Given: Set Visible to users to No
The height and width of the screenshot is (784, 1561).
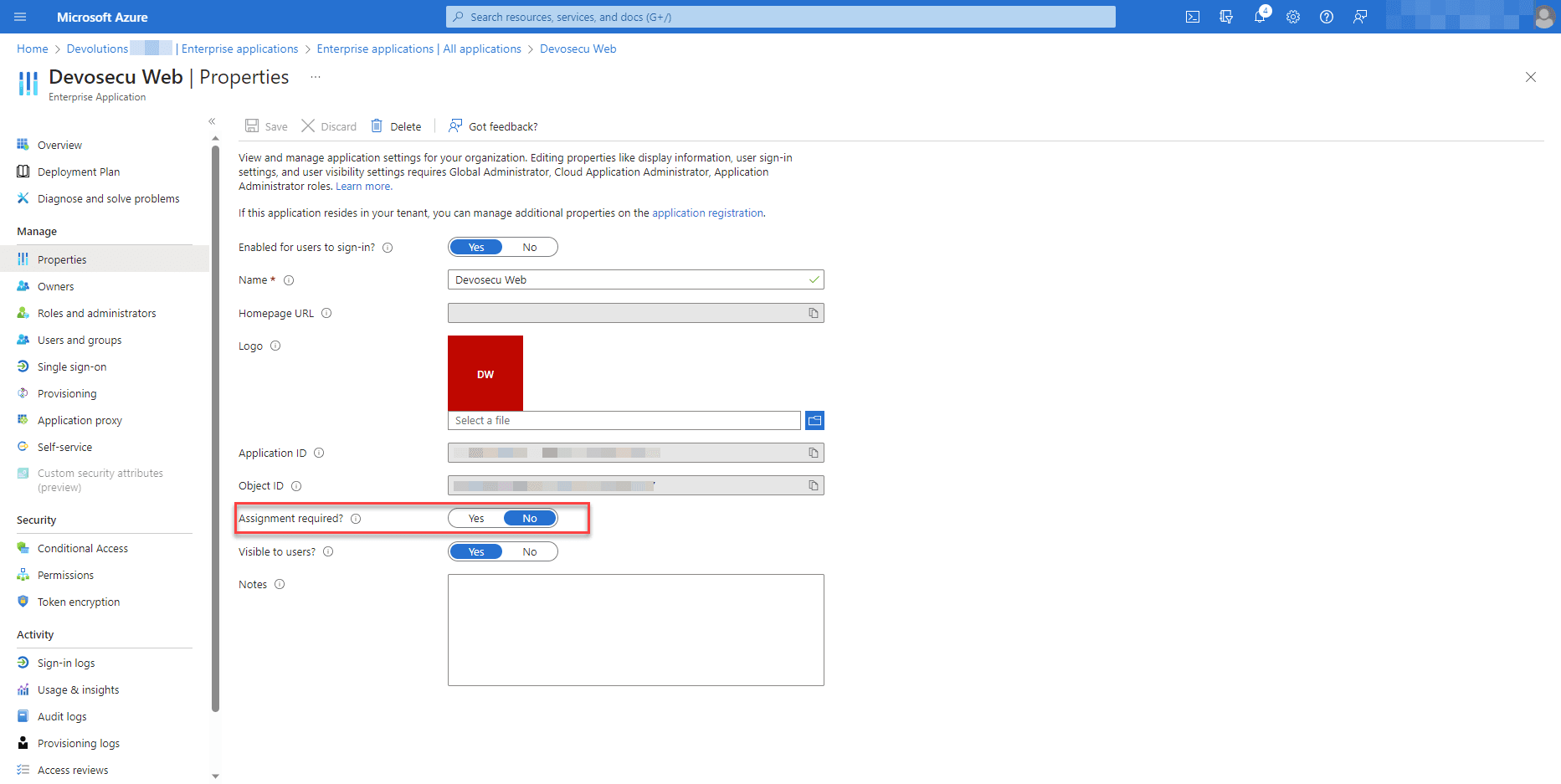Looking at the screenshot, I should coord(530,552).
